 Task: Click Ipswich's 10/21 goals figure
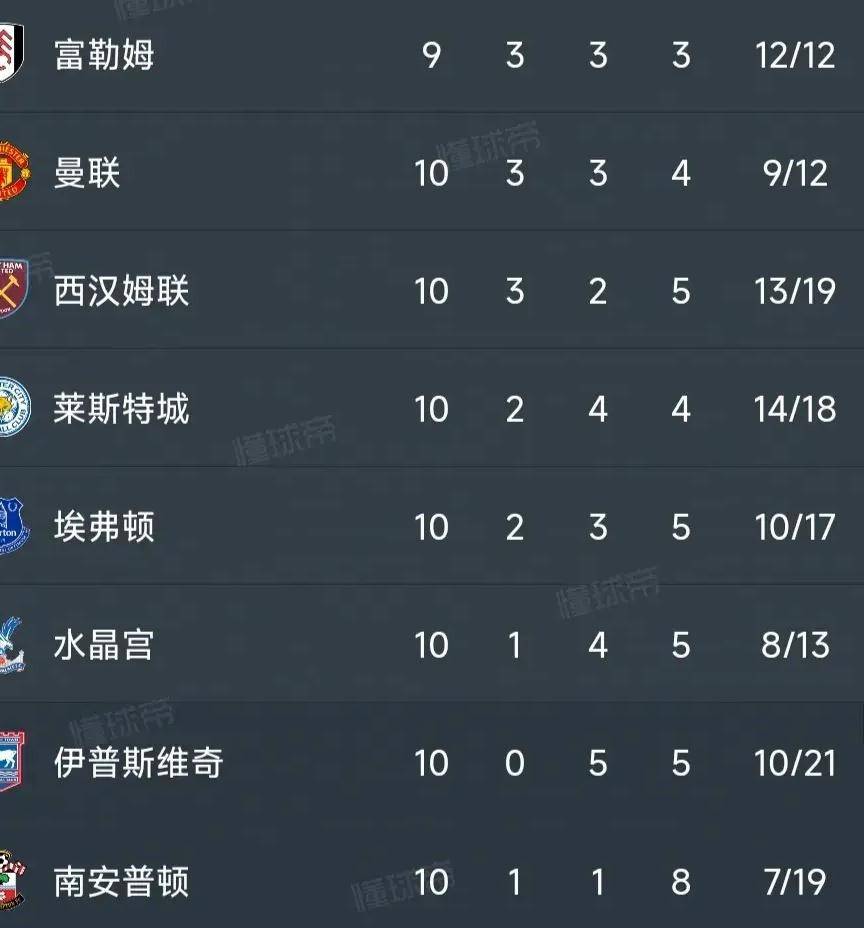click(795, 763)
